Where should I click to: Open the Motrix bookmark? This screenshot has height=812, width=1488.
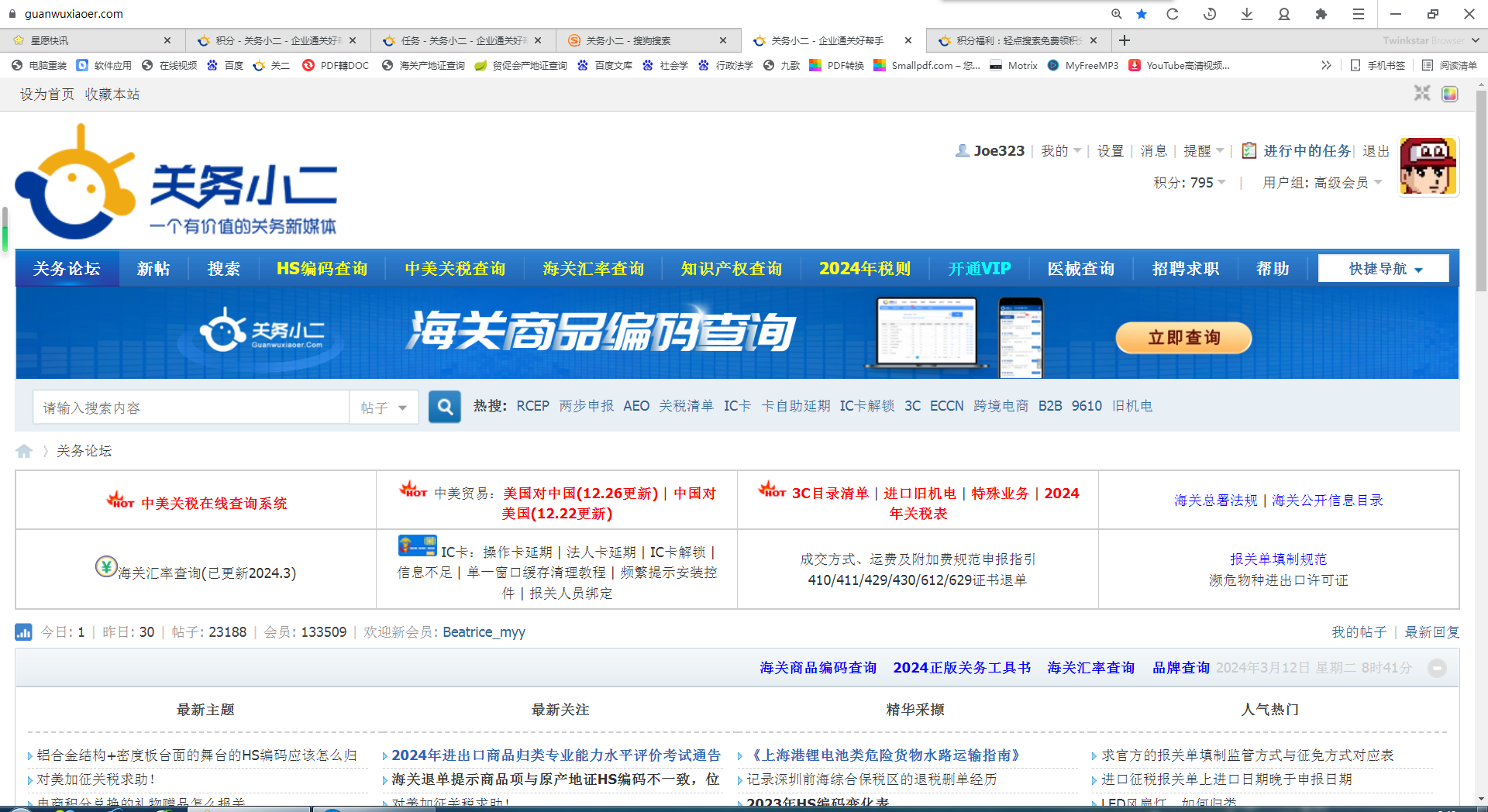(x=1014, y=66)
